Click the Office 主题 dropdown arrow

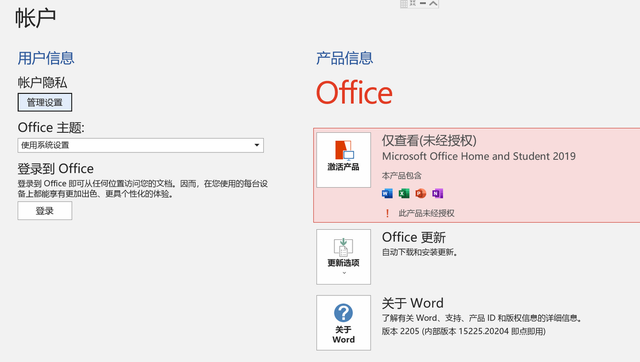tap(257, 145)
